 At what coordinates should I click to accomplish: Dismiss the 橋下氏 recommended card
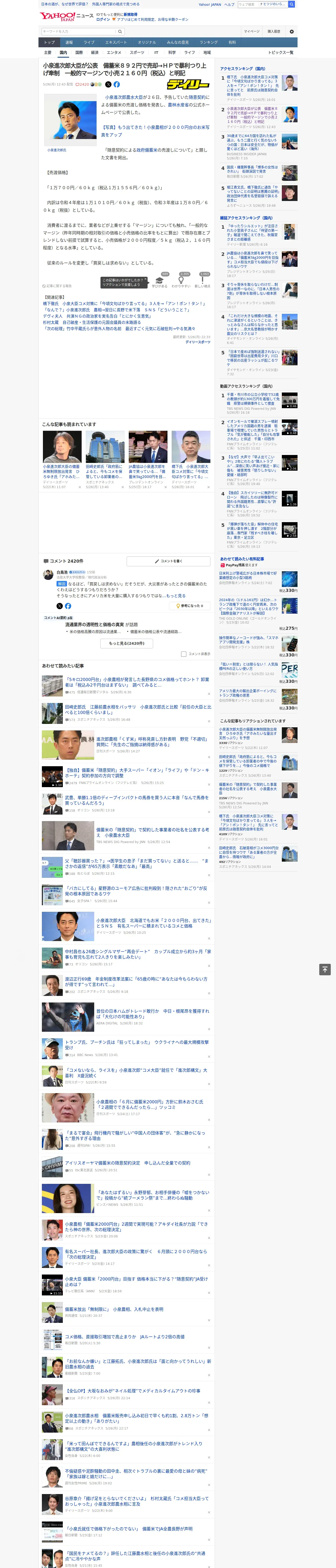point(209,487)
